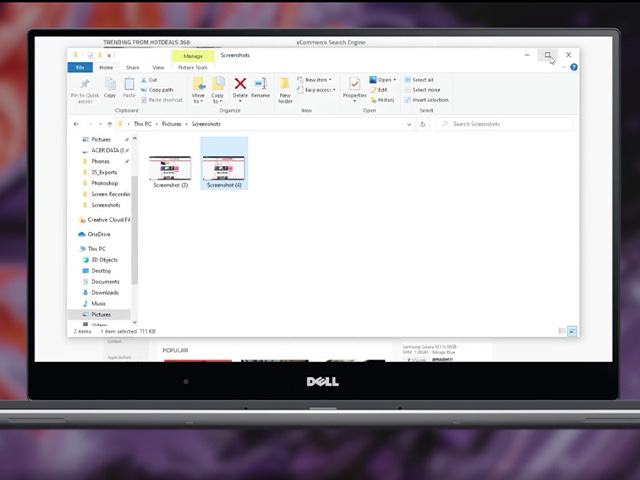Click the Paste ribbon icon
The image size is (640, 480).
129,84
